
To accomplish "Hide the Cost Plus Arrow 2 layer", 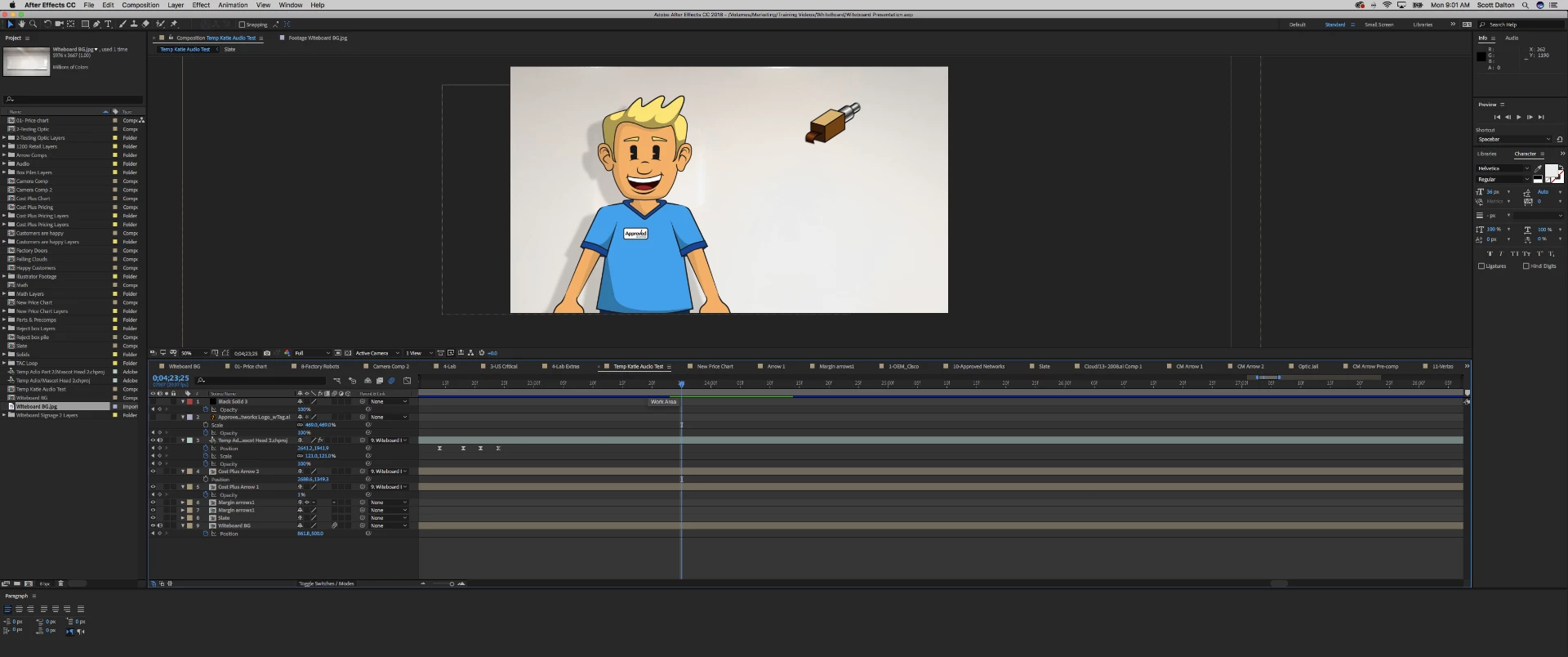I will 153,472.
